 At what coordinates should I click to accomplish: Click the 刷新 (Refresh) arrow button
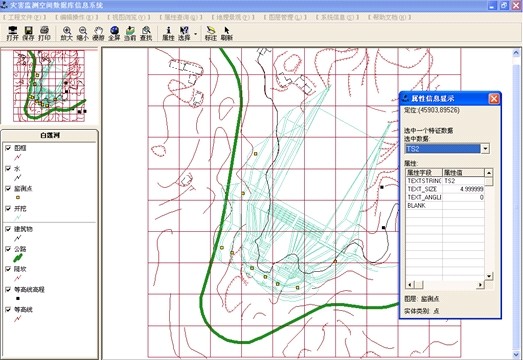click(227, 34)
